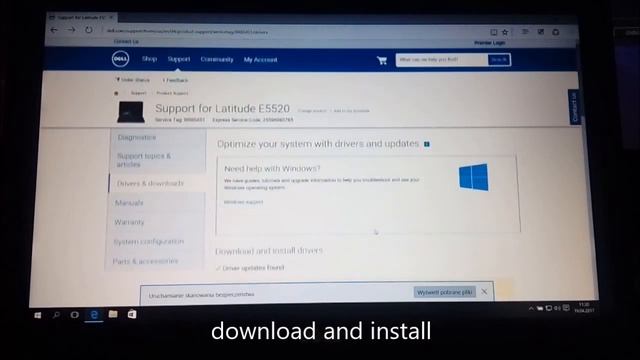Add the page to favorites with the star
Viewport: 640px width, 360px height.
click(x=505, y=32)
